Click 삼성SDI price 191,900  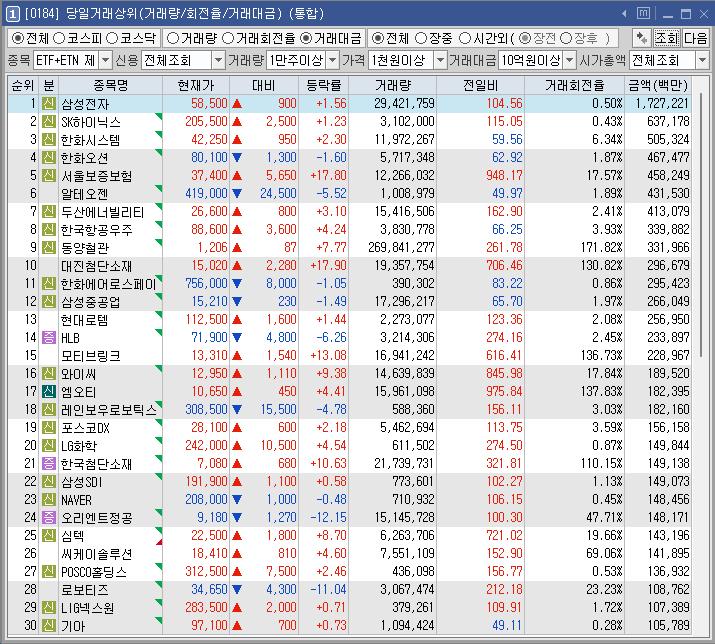(x=207, y=481)
